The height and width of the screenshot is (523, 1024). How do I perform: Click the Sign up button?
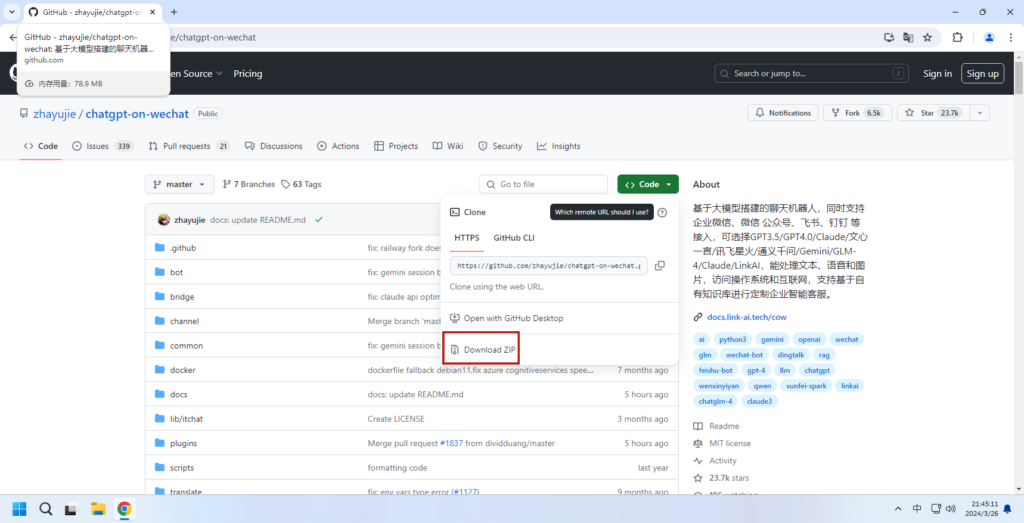click(983, 74)
